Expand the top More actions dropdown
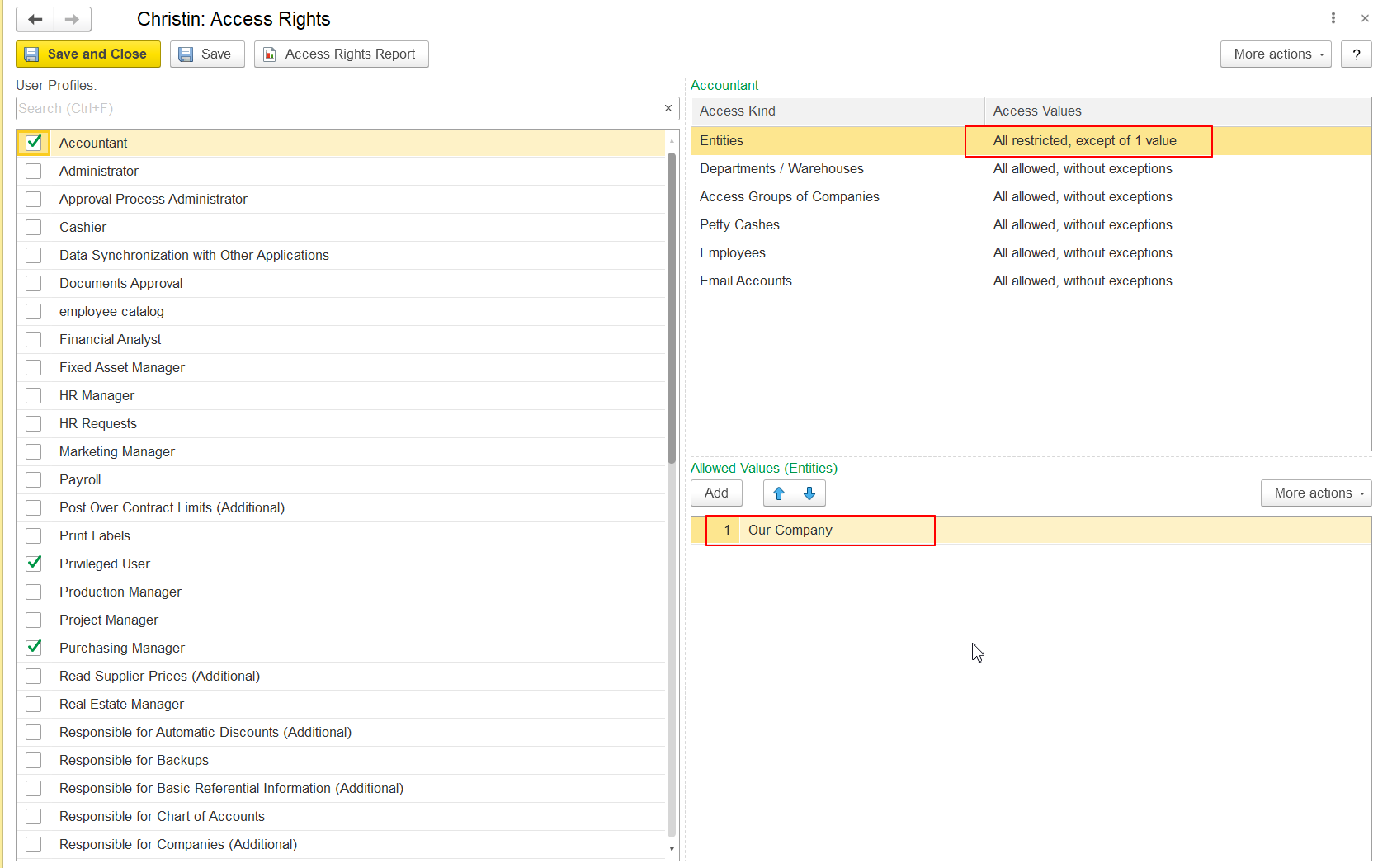Image resolution: width=1392 pixels, height=868 pixels. [1275, 54]
